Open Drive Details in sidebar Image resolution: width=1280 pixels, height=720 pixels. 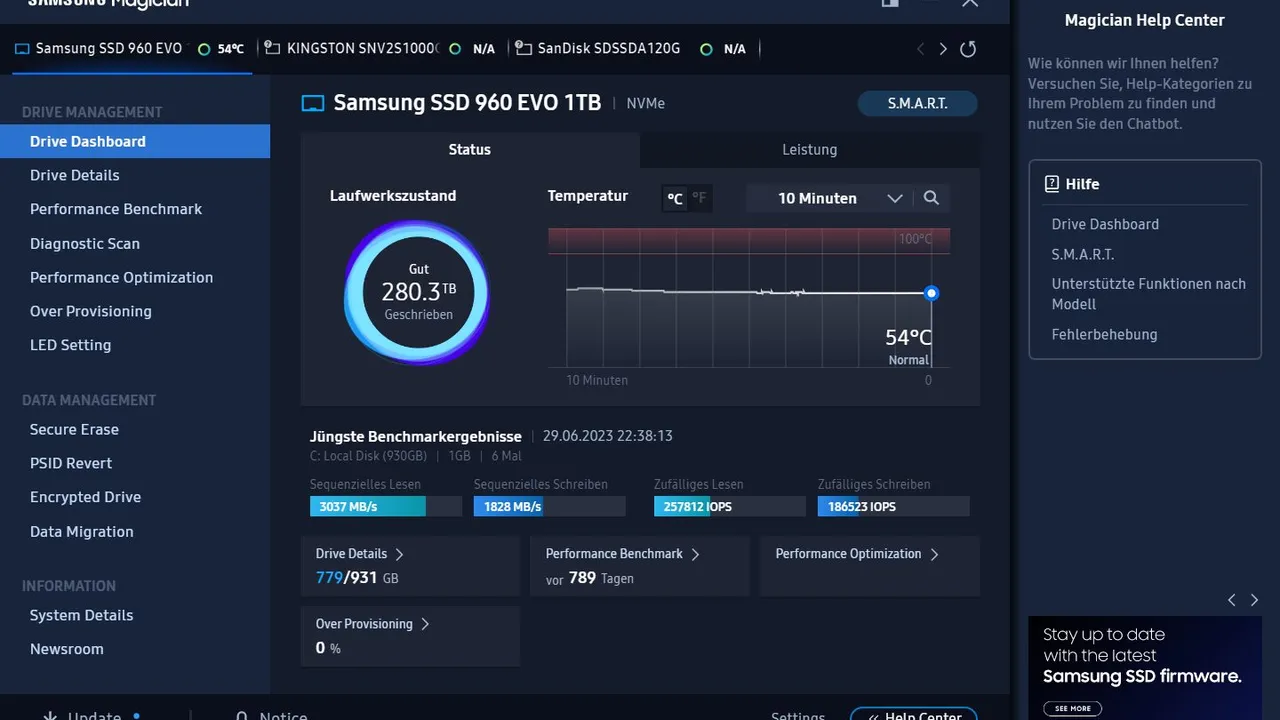click(135, 175)
